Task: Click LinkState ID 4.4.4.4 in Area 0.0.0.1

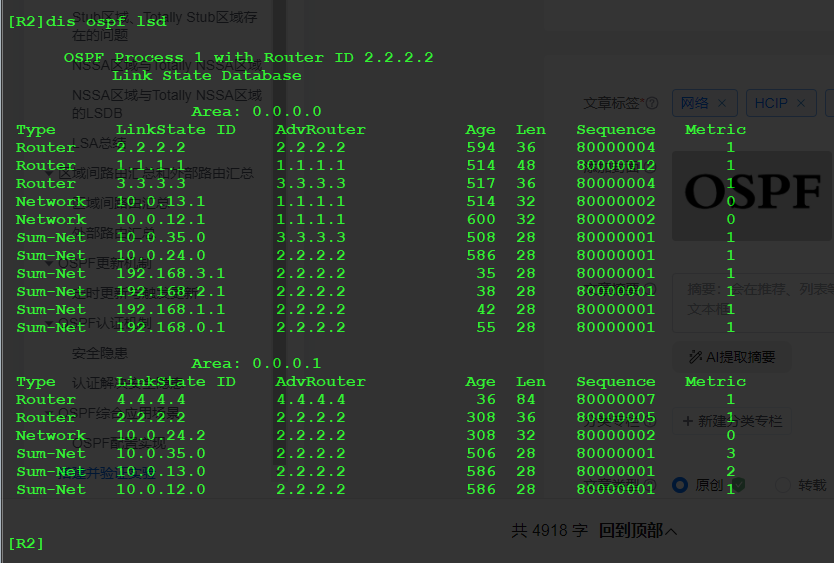Action: (x=151, y=400)
